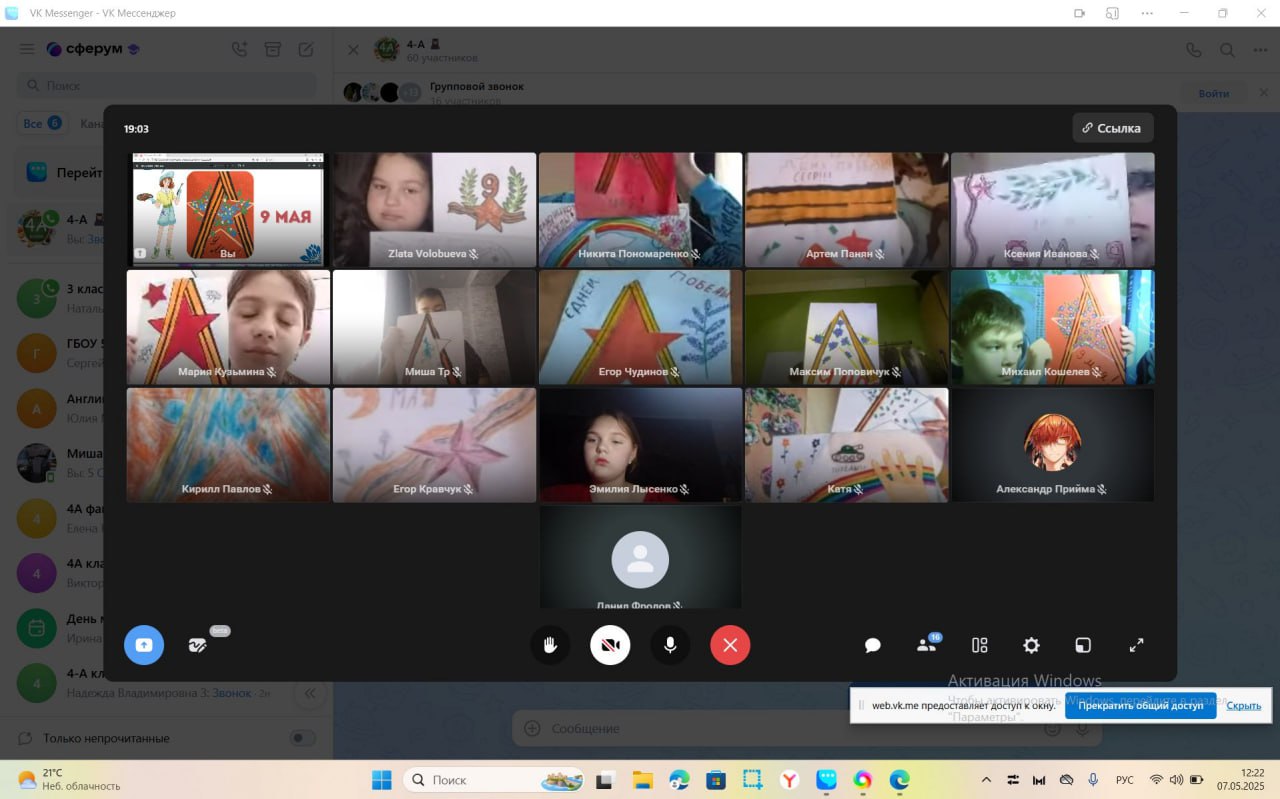The image size is (1280, 799).
Task: Search within the 4-А chat
Action: tap(1227, 49)
